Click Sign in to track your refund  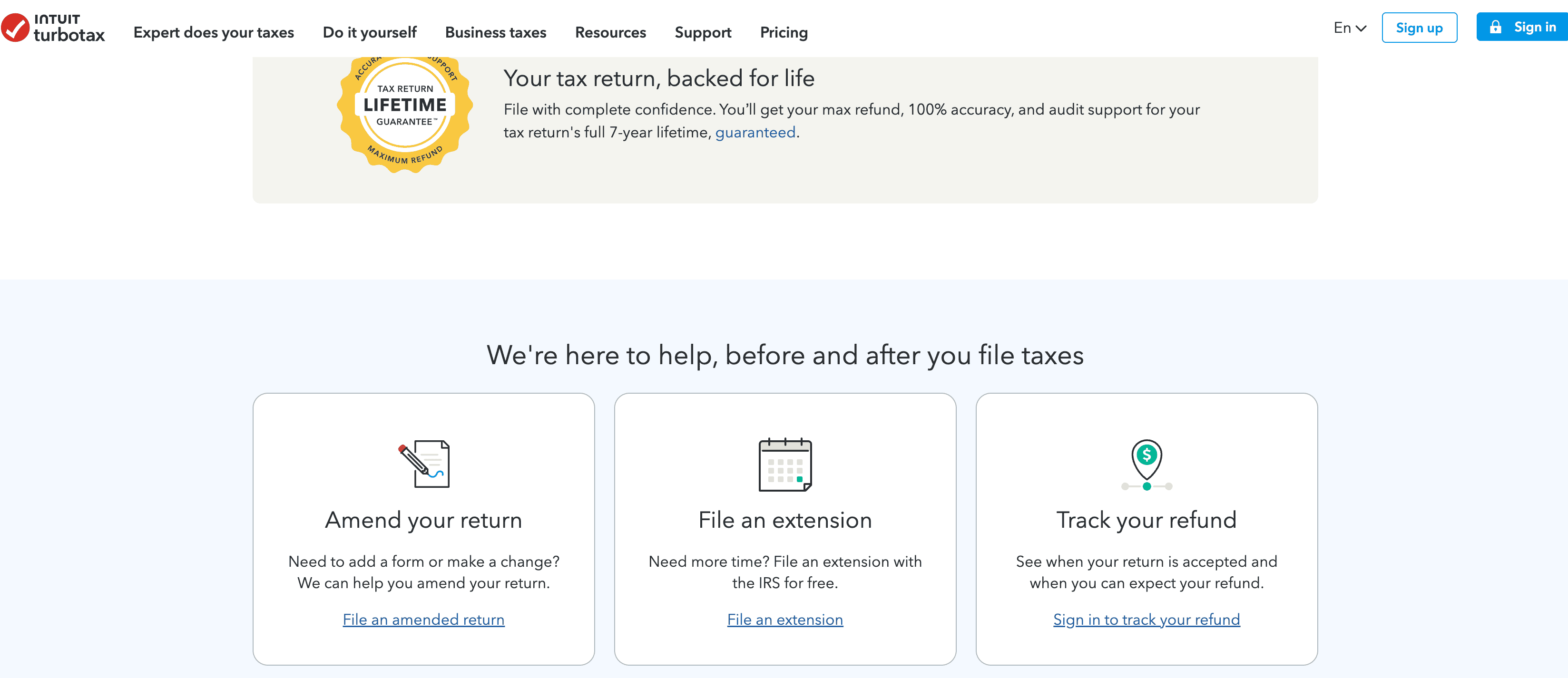pos(1146,620)
